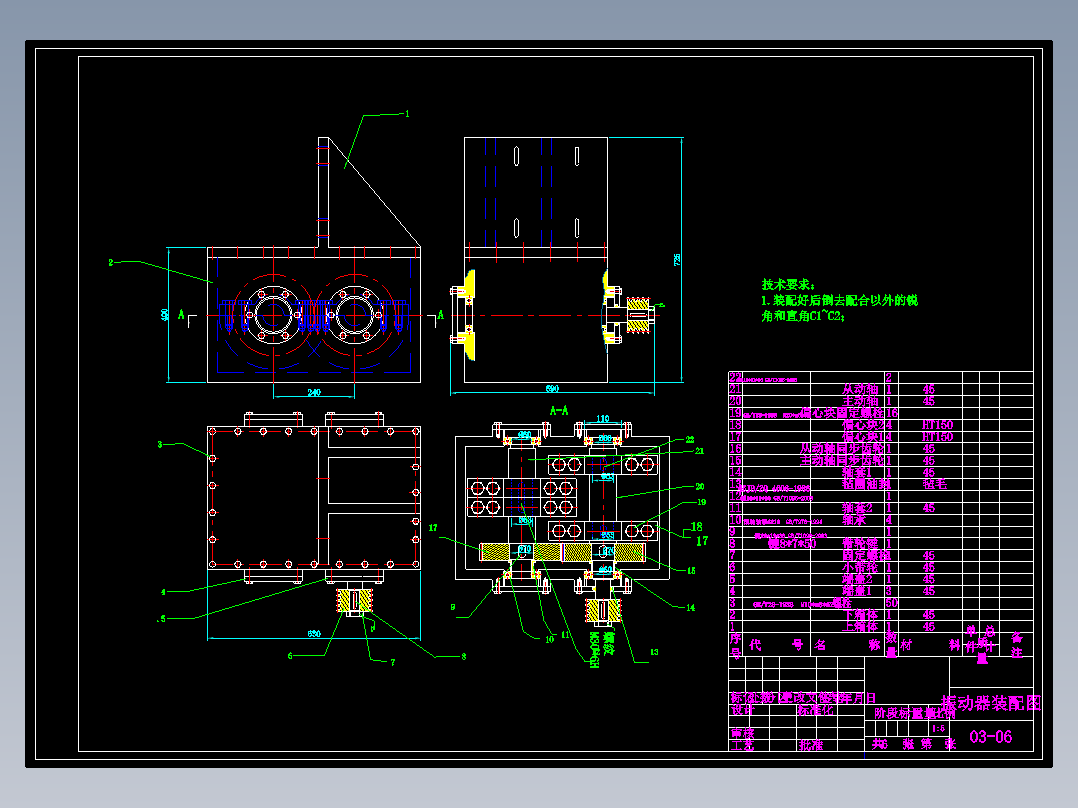Click balloon number 2 beside front view
The width and height of the screenshot is (1078, 808).
coord(111,263)
